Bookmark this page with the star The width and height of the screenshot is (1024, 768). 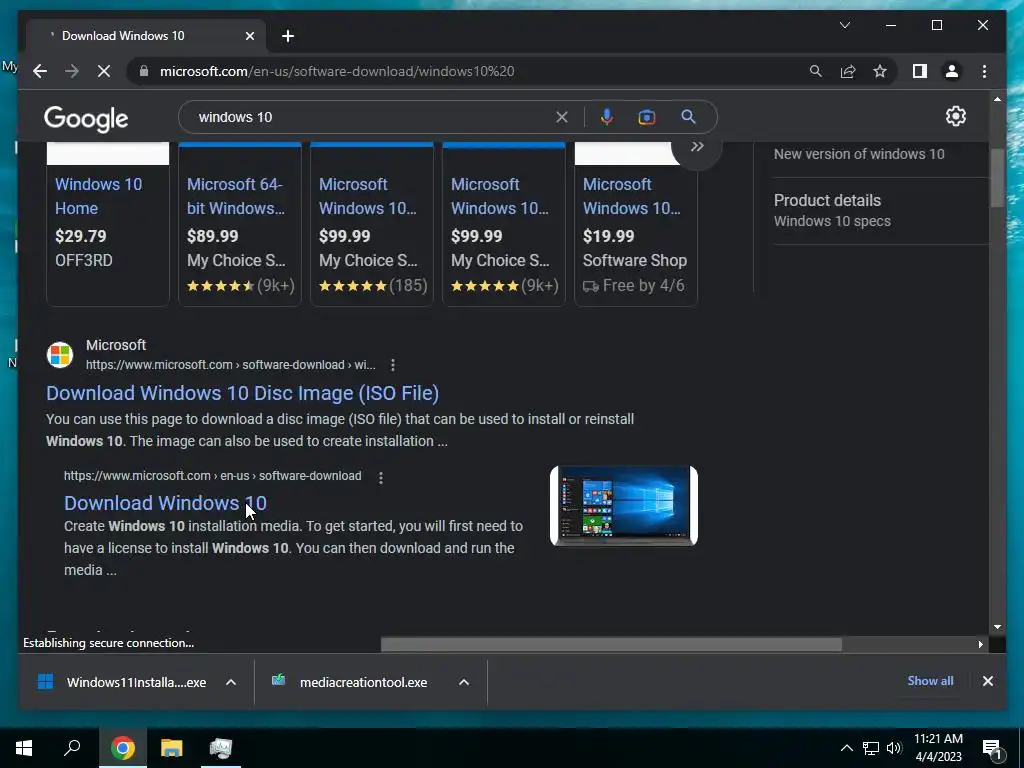pyautogui.click(x=880, y=71)
